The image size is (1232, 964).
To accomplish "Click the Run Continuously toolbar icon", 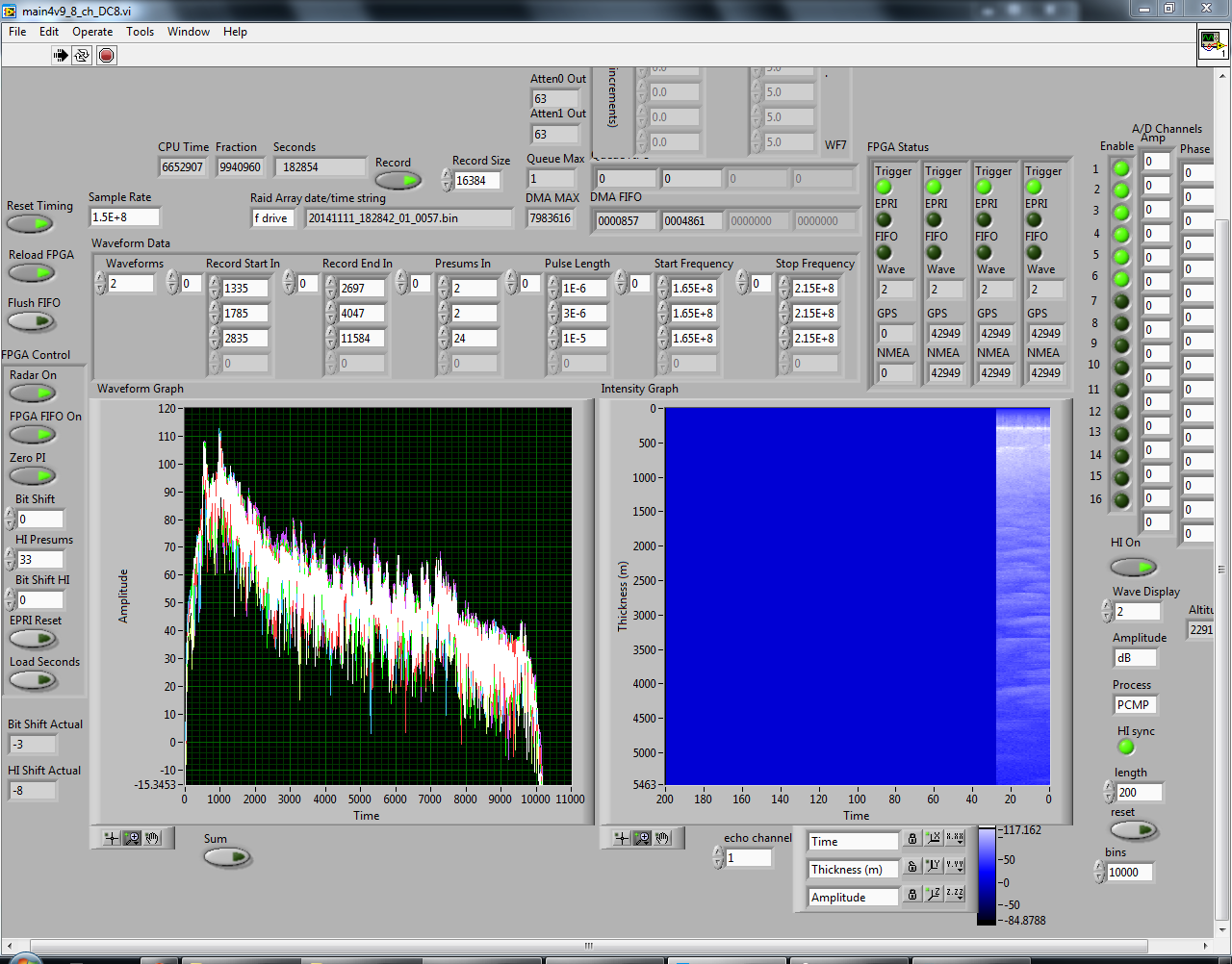I will click(83, 55).
